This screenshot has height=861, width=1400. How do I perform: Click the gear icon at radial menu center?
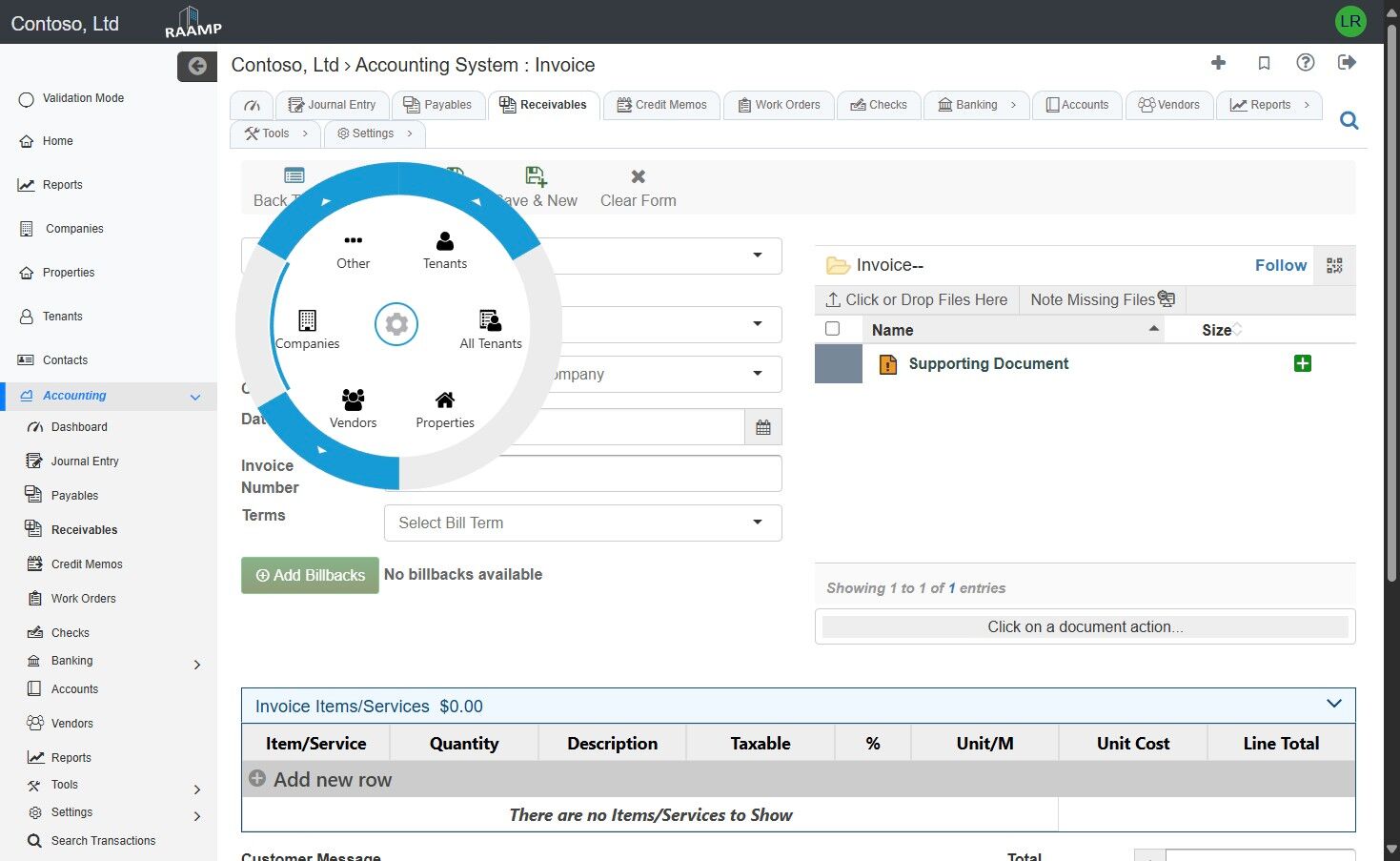[x=396, y=324]
